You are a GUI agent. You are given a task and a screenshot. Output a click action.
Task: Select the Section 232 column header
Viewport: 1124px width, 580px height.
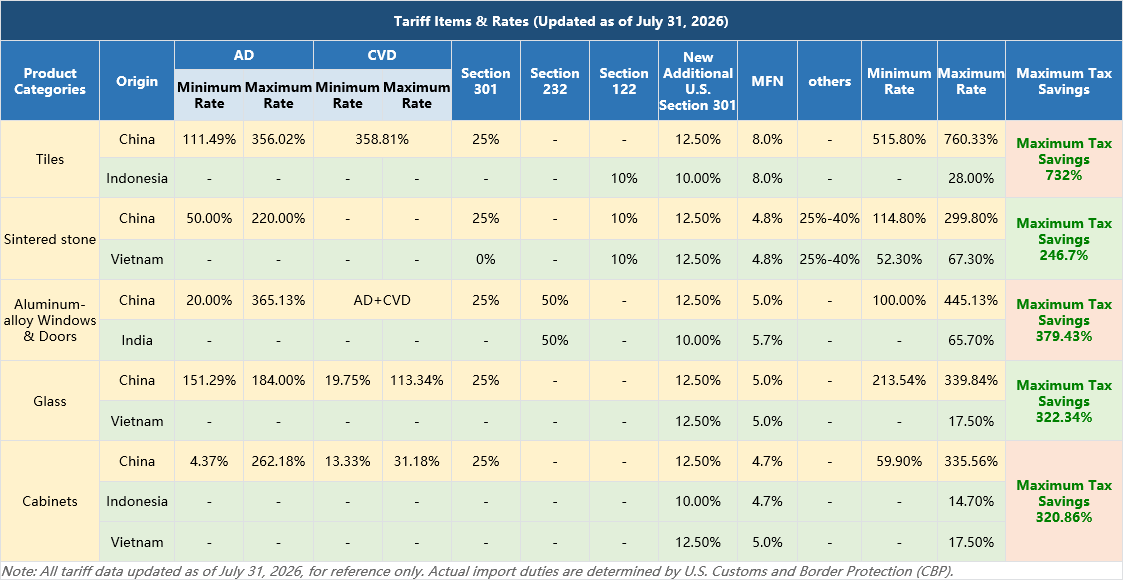pos(555,81)
